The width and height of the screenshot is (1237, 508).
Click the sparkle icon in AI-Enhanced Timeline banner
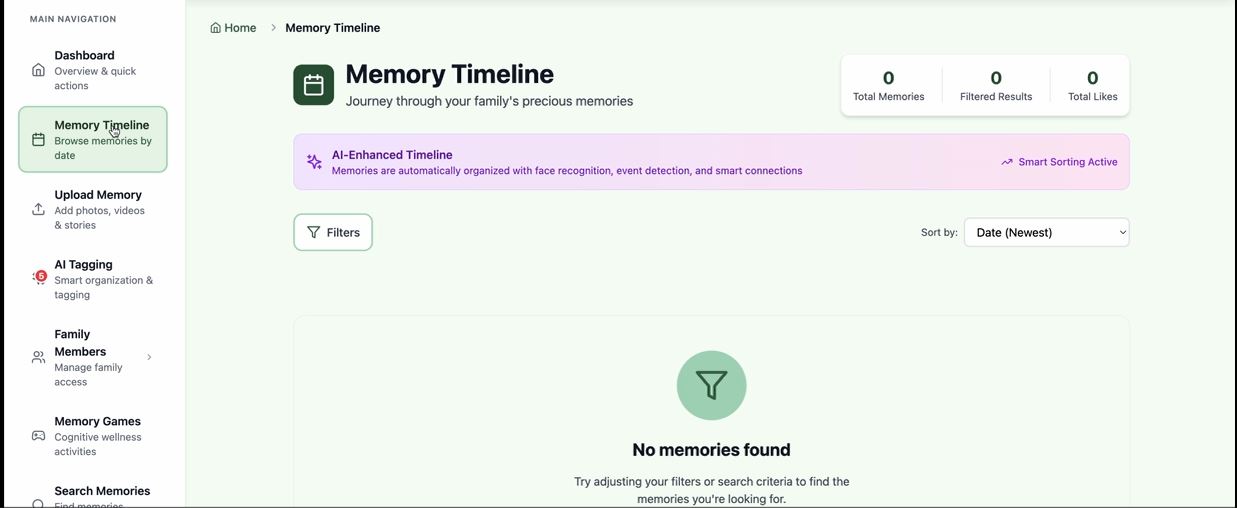(x=314, y=162)
